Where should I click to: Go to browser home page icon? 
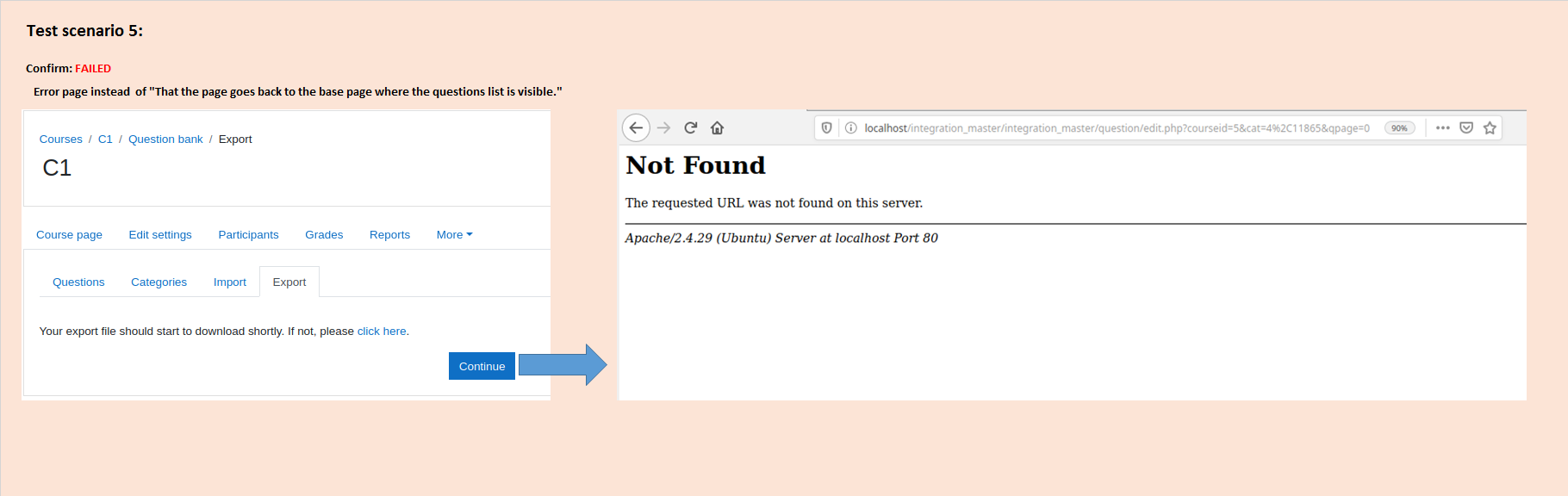(x=717, y=127)
